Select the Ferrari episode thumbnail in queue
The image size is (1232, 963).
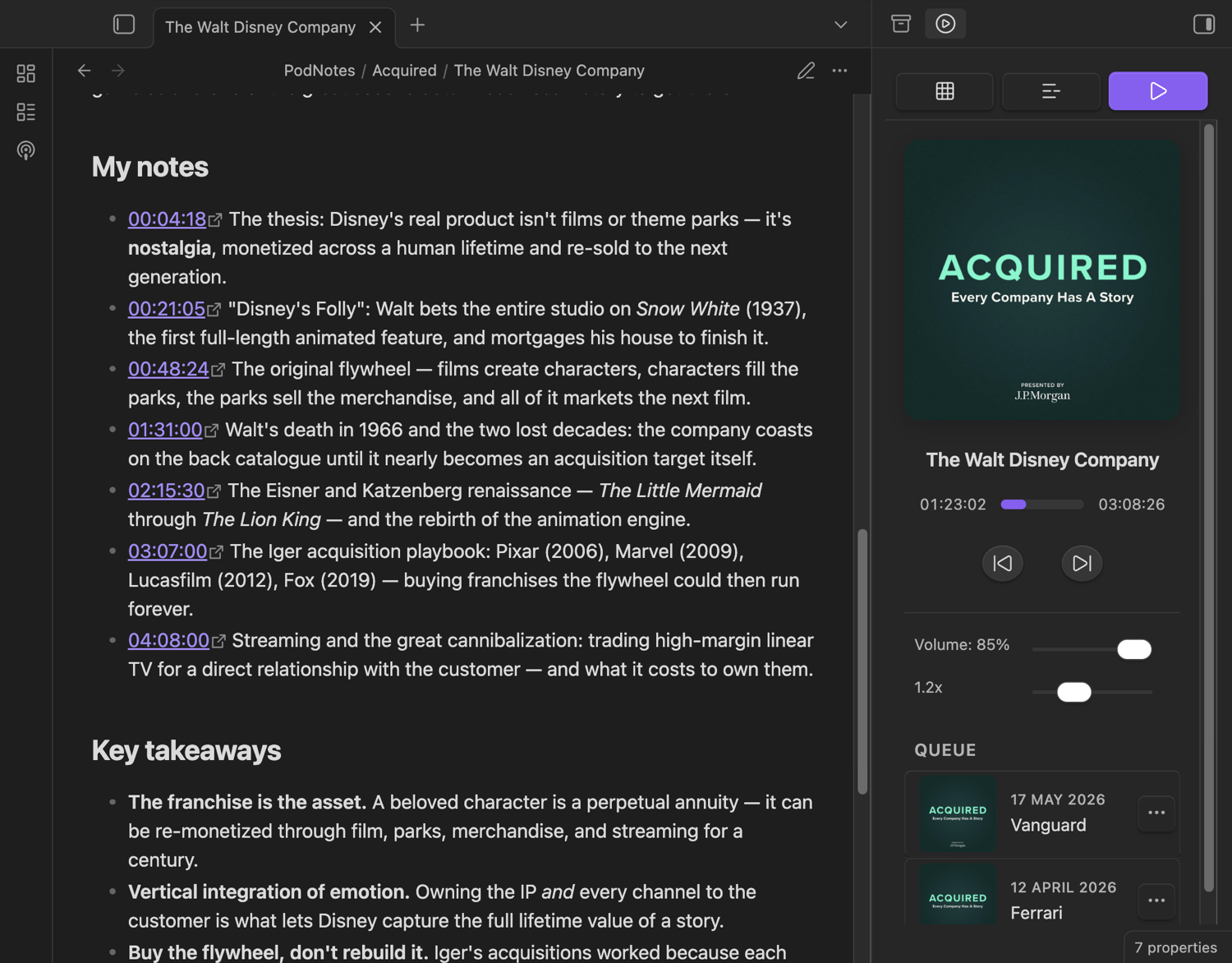point(958,894)
